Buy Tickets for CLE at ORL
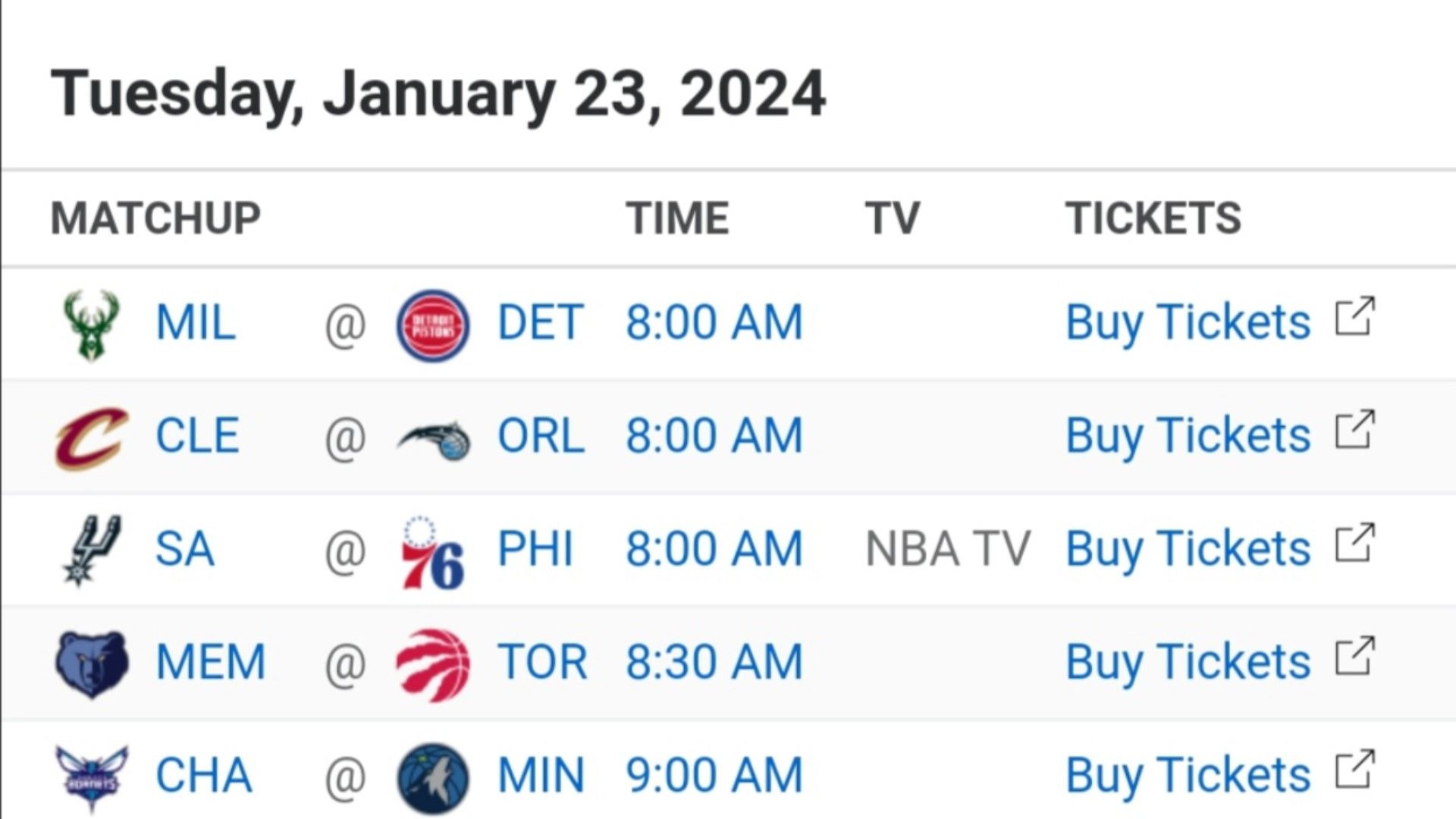Image resolution: width=1456 pixels, height=819 pixels. coord(1188,437)
